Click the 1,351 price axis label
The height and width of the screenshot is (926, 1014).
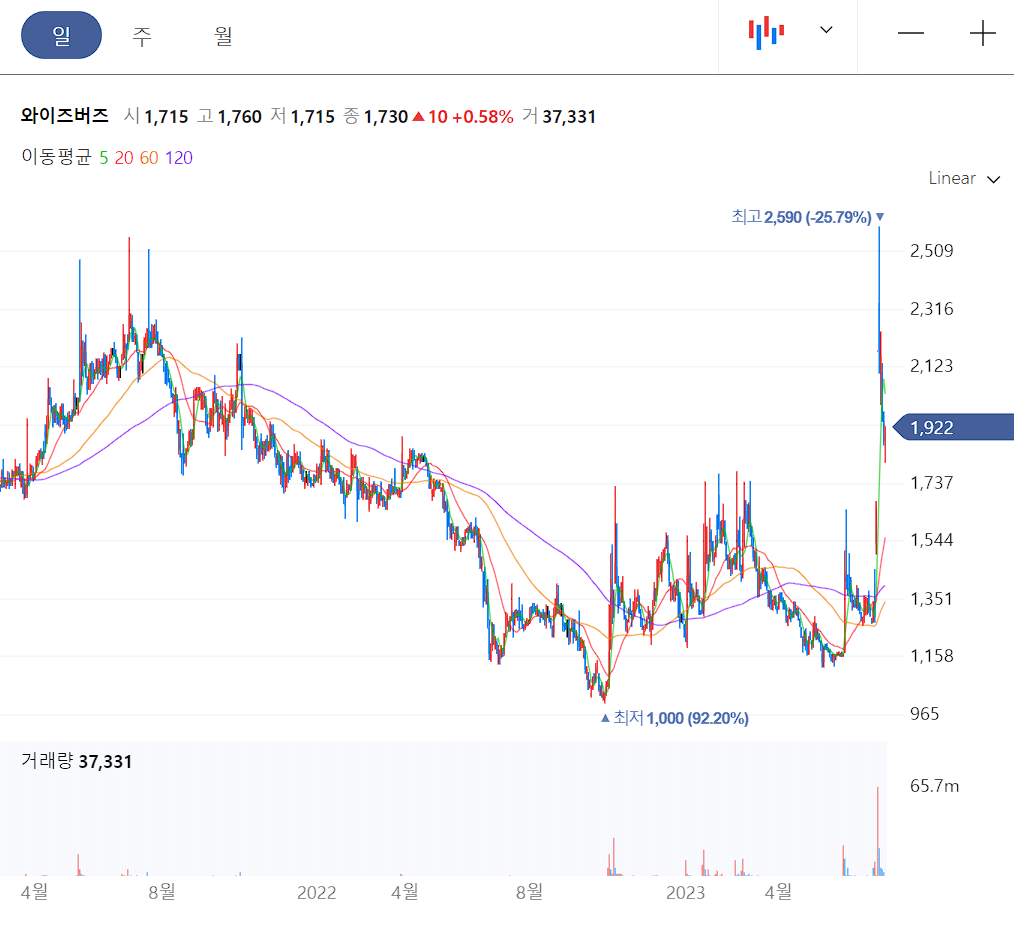point(931,599)
